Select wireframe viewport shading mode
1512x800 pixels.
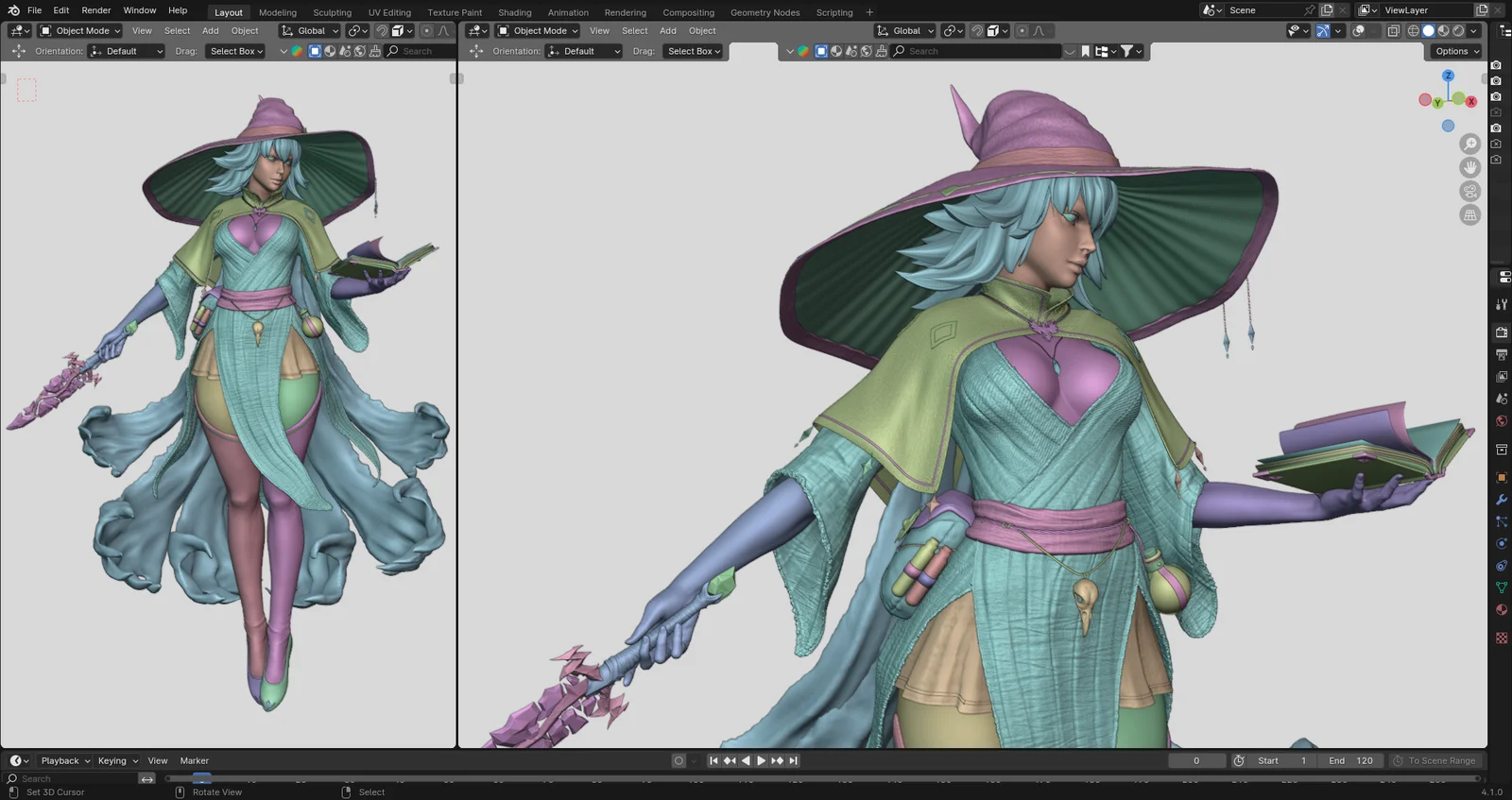point(1414,31)
